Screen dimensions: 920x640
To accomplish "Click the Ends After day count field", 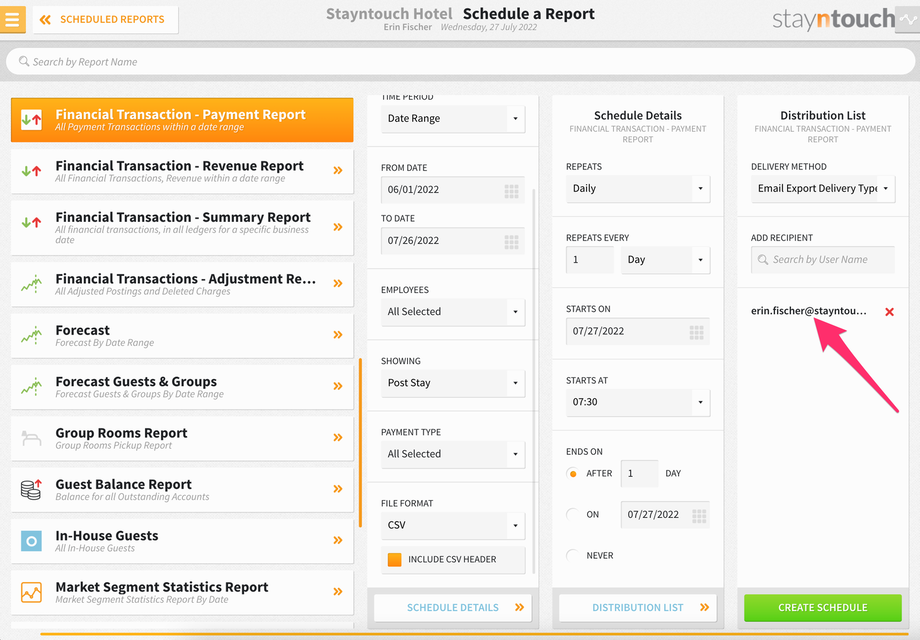I will (640, 473).
